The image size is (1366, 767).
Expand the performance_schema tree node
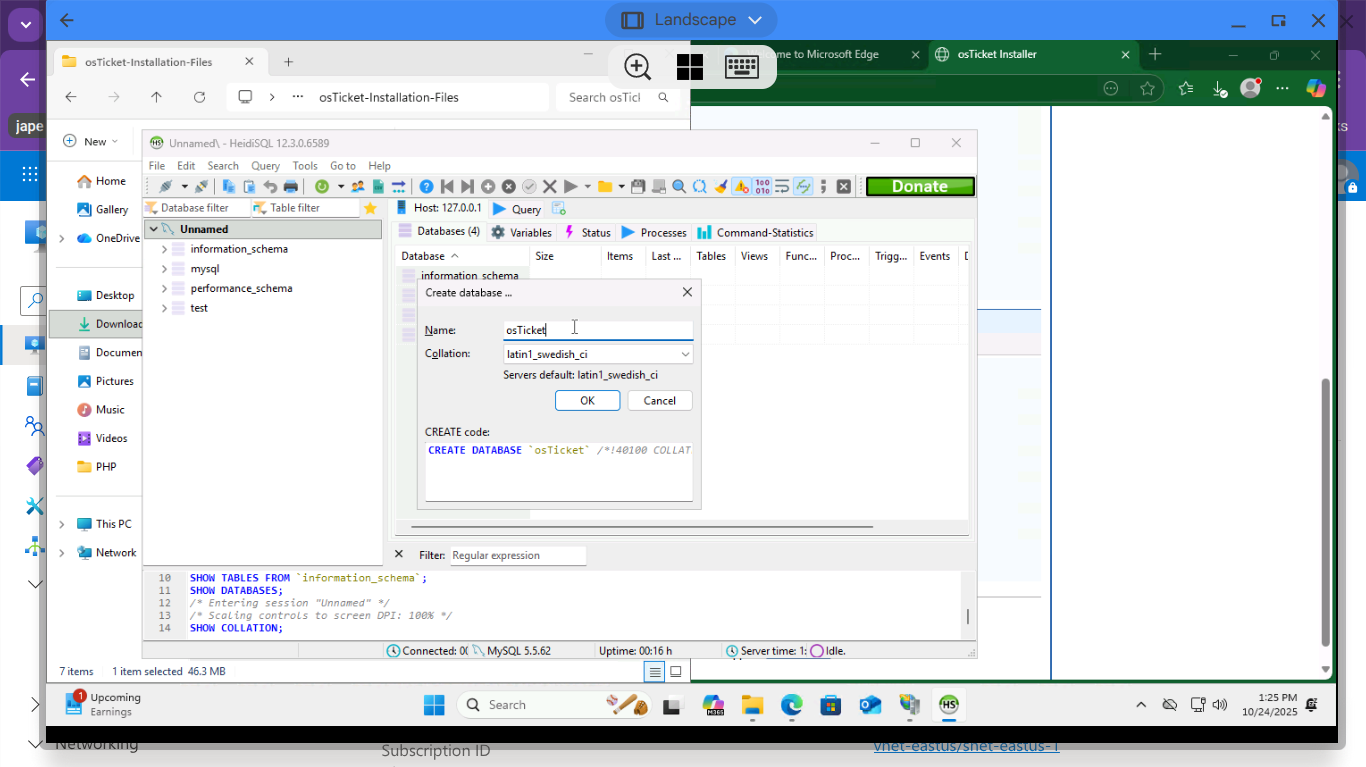tap(164, 288)
